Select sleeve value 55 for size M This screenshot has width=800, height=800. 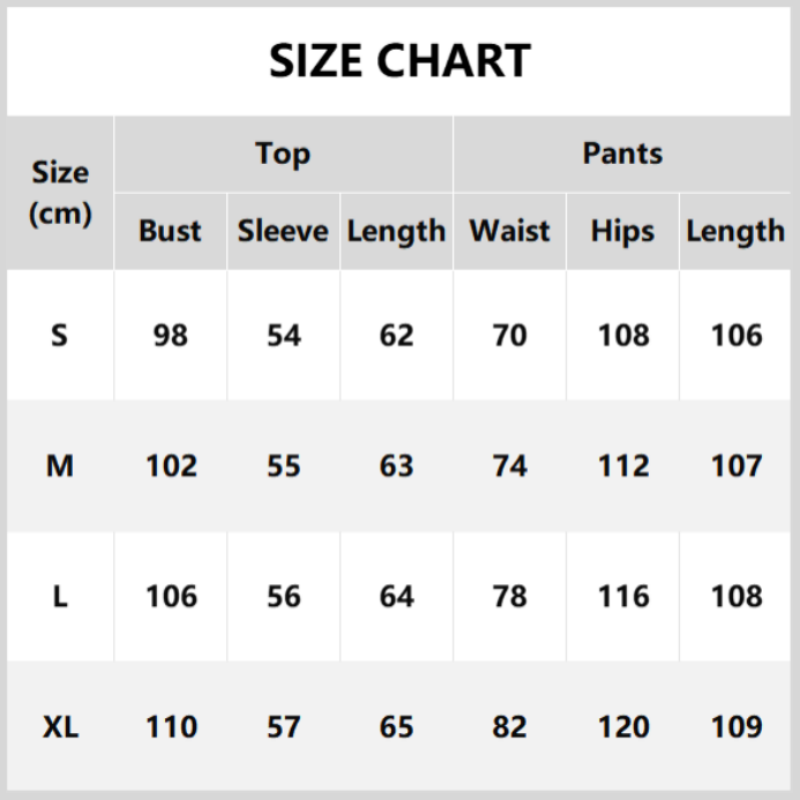click(x=283, y=466)
